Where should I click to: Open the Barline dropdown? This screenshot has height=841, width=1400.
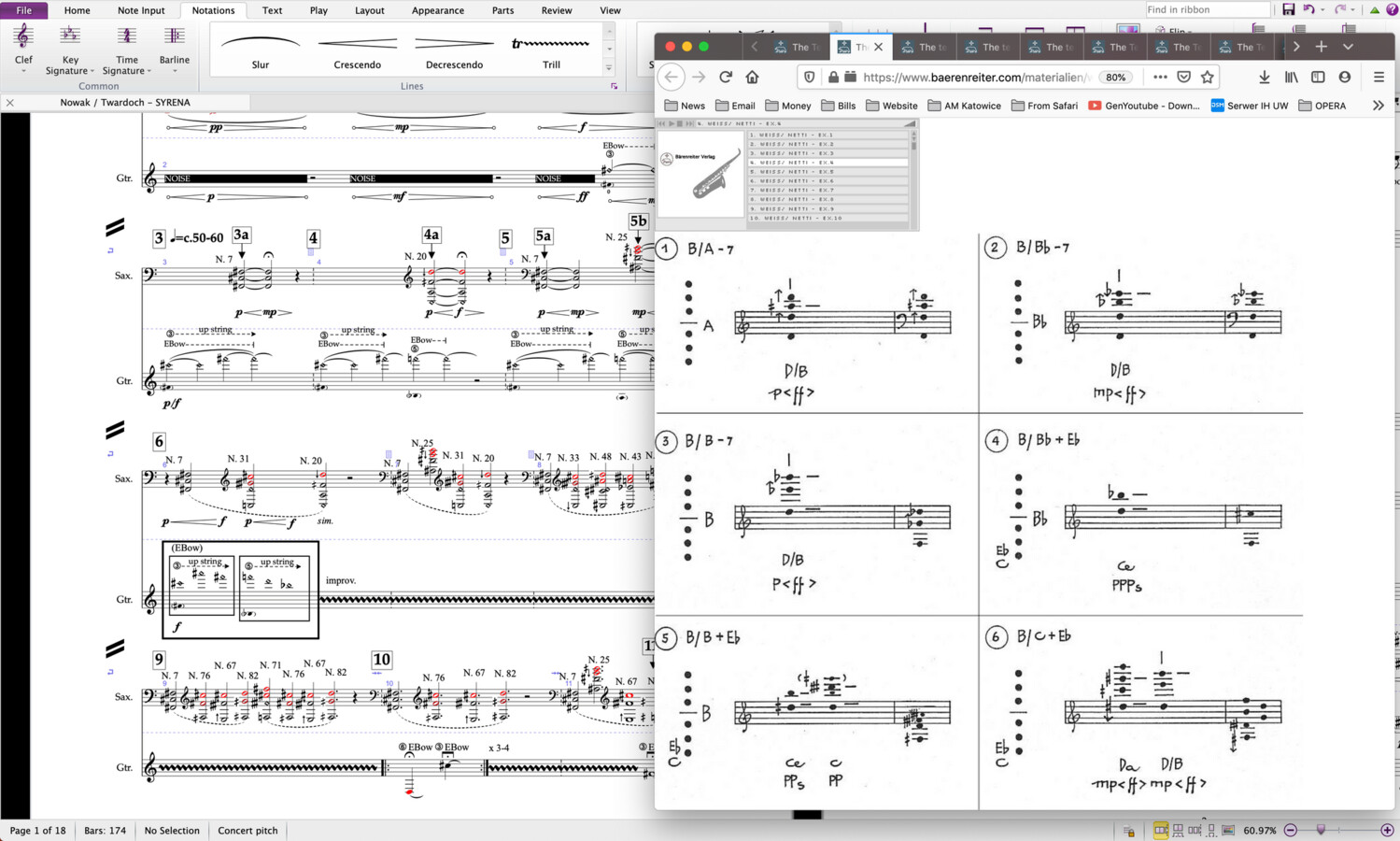[175, 50]
